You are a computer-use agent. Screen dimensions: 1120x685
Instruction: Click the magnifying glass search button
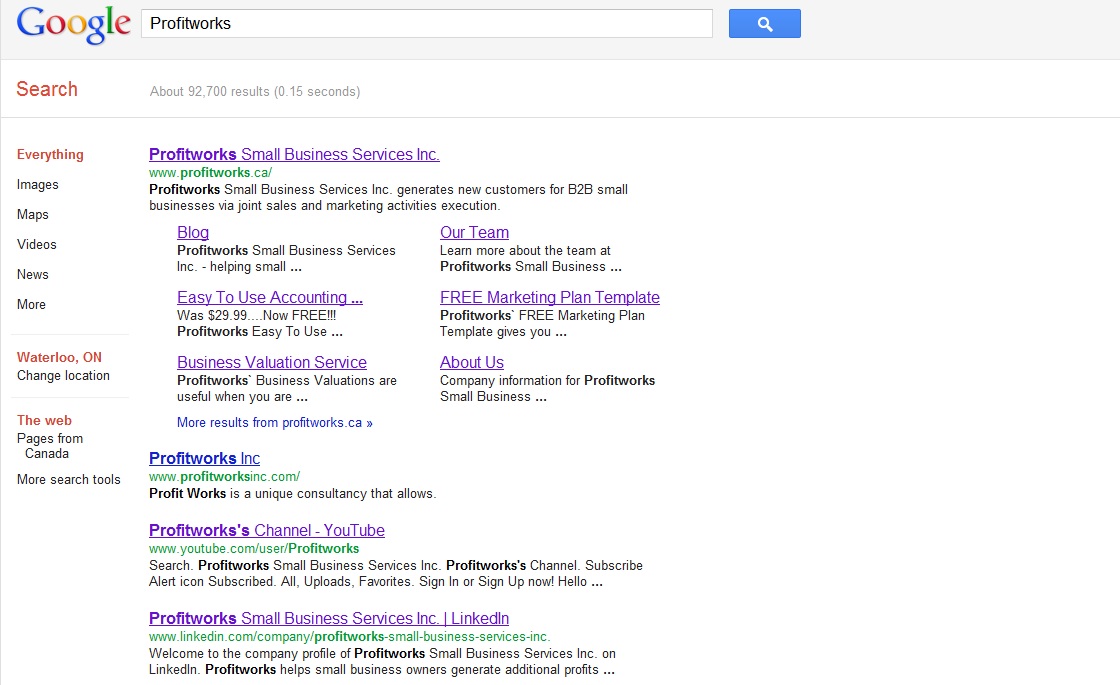764,23
